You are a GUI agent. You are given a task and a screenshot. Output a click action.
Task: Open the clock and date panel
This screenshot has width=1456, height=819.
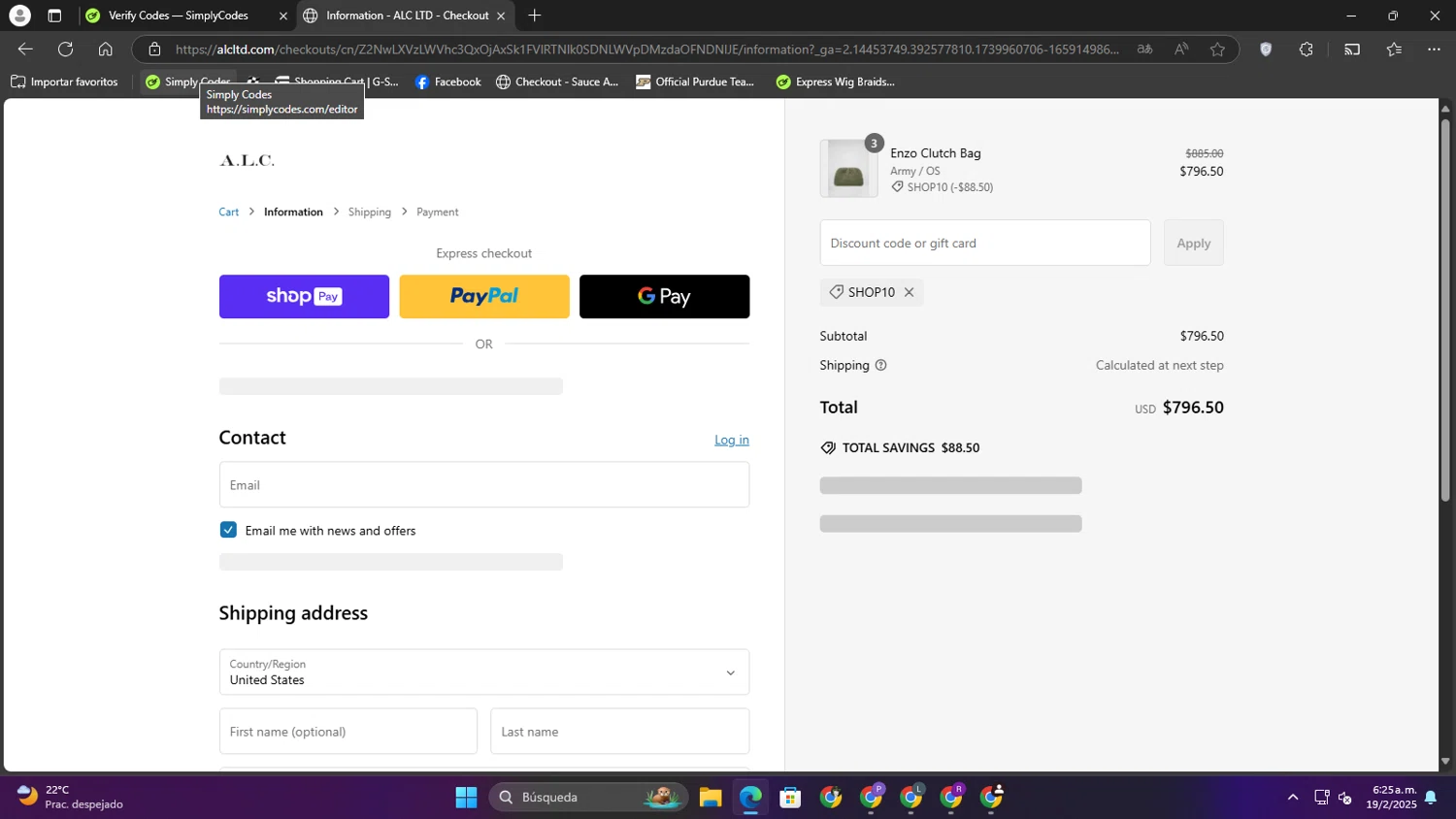click(x=1391, y=798)
